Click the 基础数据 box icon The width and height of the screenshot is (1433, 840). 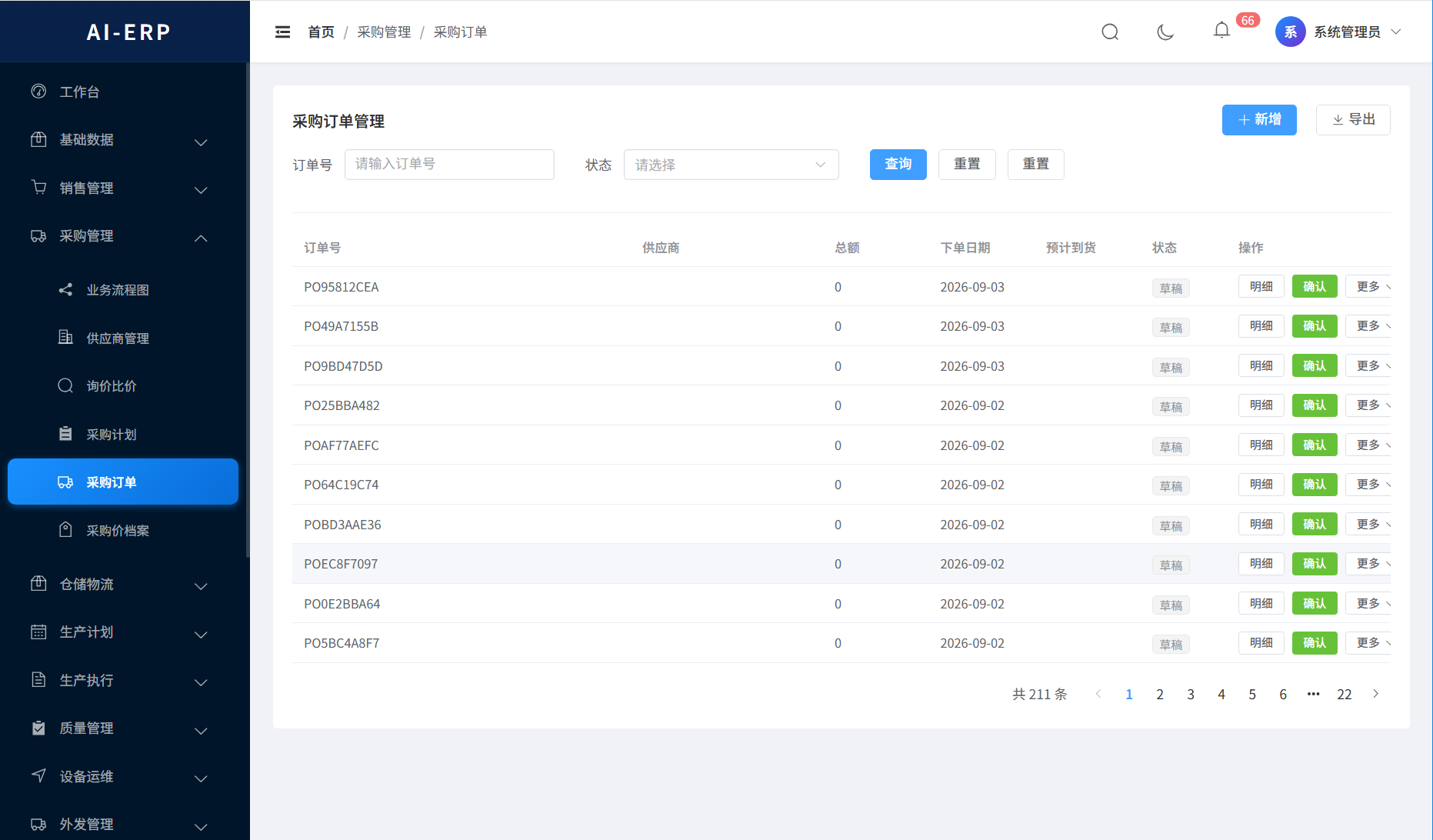tap(38, 139)
